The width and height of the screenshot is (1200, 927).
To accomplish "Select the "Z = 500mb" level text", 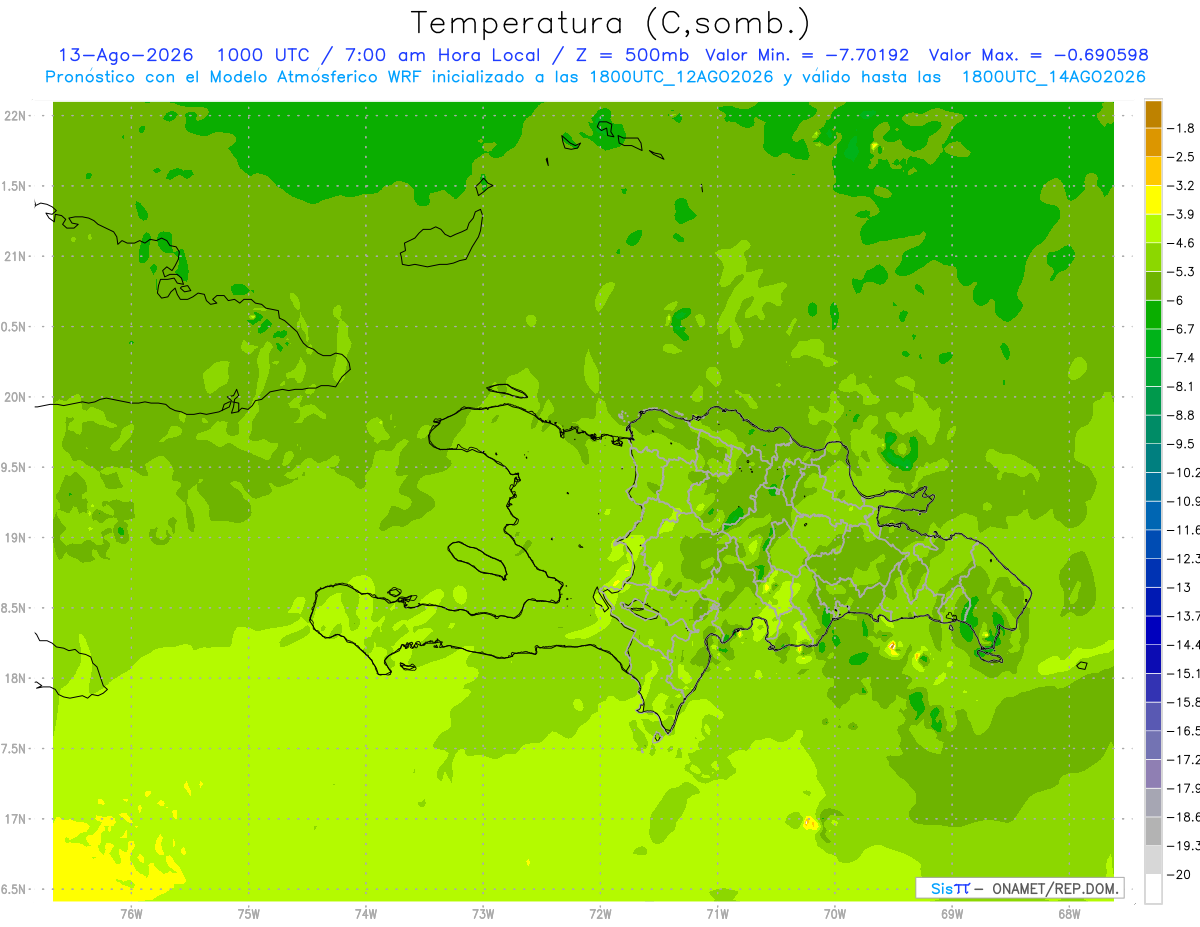I will pos(633,55).
